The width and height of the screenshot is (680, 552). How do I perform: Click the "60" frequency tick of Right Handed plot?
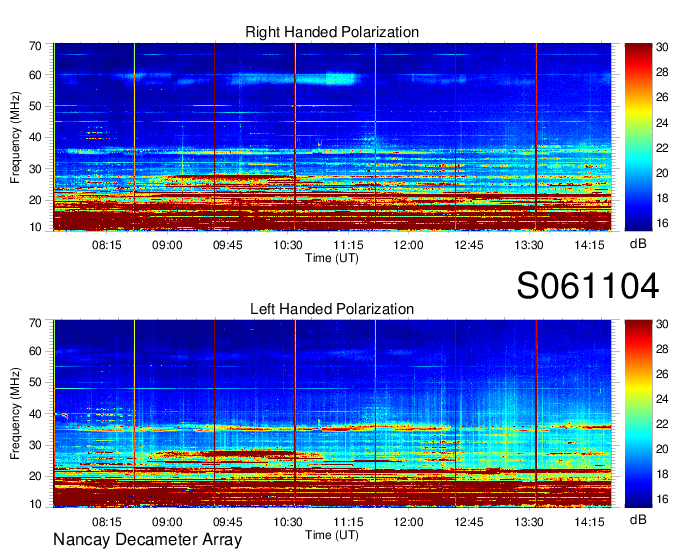[35, 75]
